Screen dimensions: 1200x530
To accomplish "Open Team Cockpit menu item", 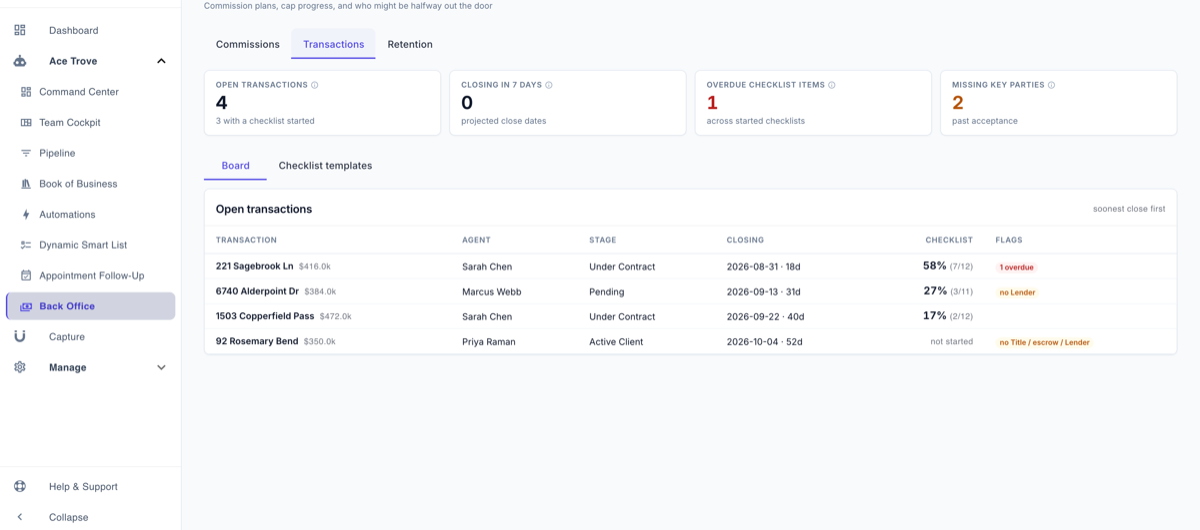I will tap(70, 122).
